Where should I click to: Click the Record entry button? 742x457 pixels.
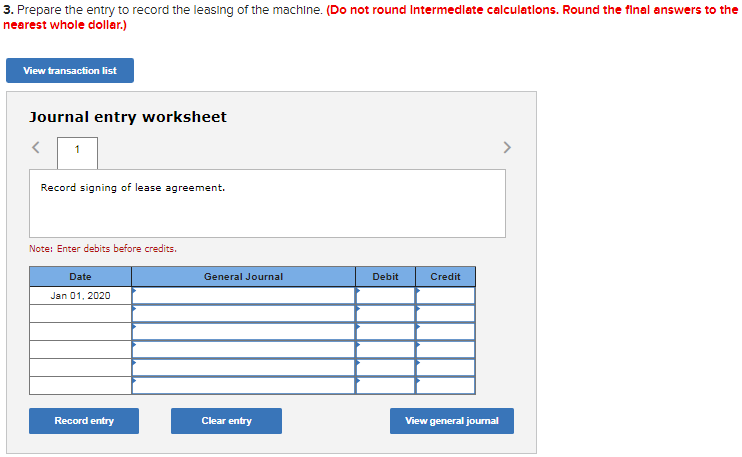point(84,421)
